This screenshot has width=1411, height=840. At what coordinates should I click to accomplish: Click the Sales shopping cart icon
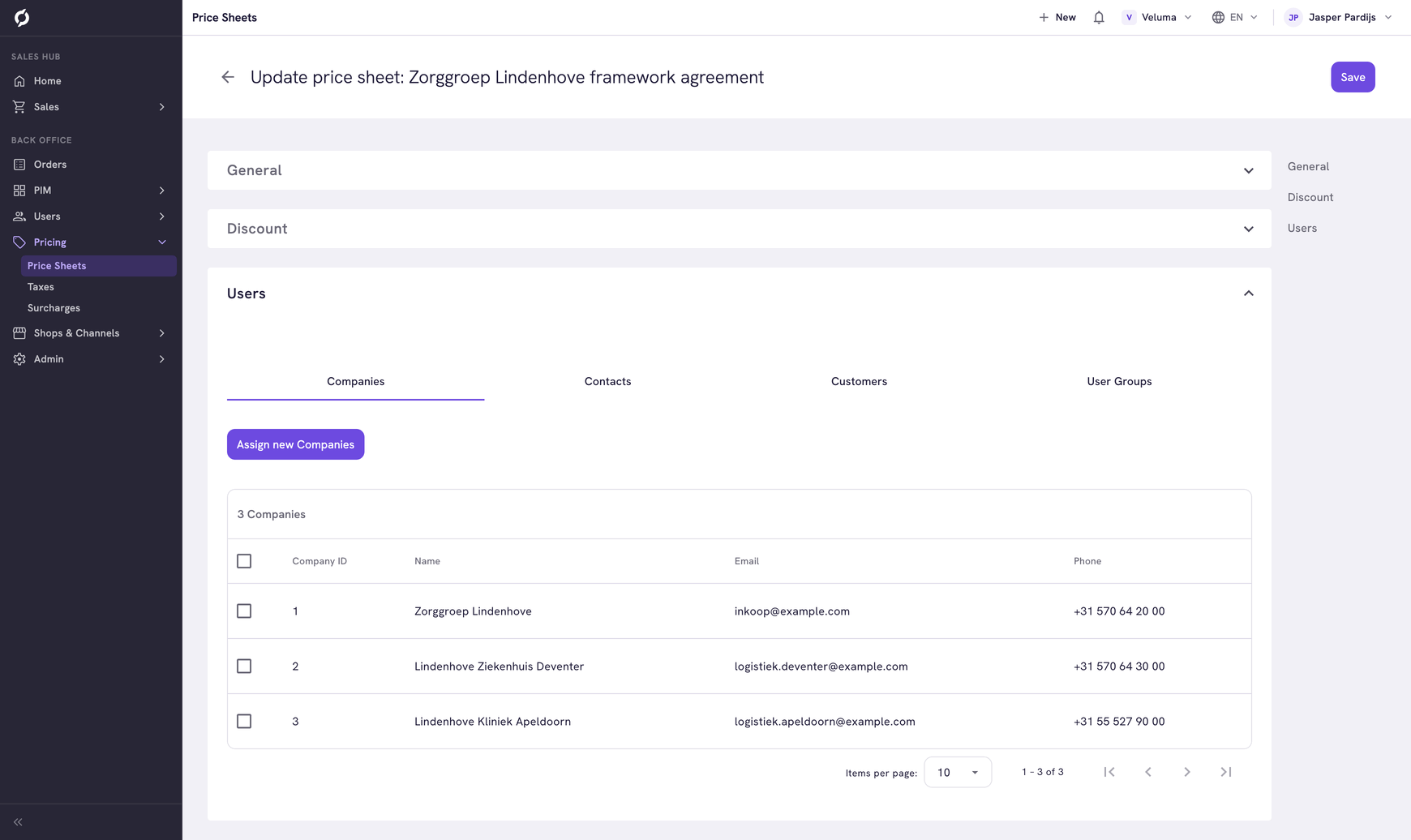[19, 107]
